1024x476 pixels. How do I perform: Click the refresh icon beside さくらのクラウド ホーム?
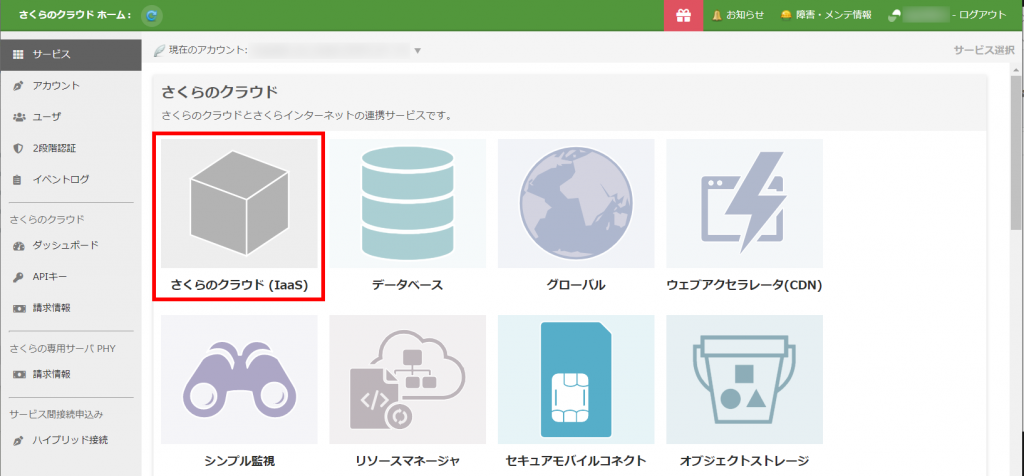tap(152, 16)
